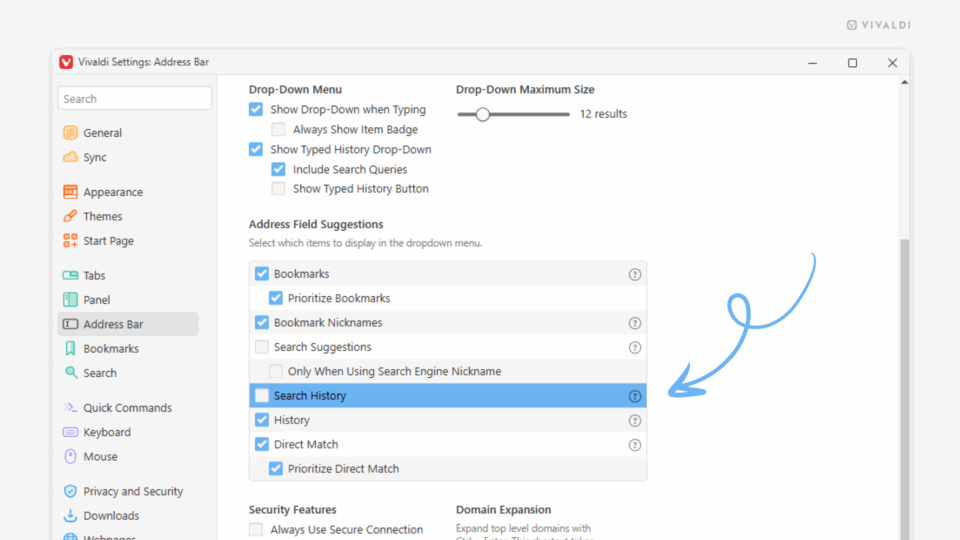Open help icon for Search Suggestions row
This screenshot has width=960, height=540.
635,348
